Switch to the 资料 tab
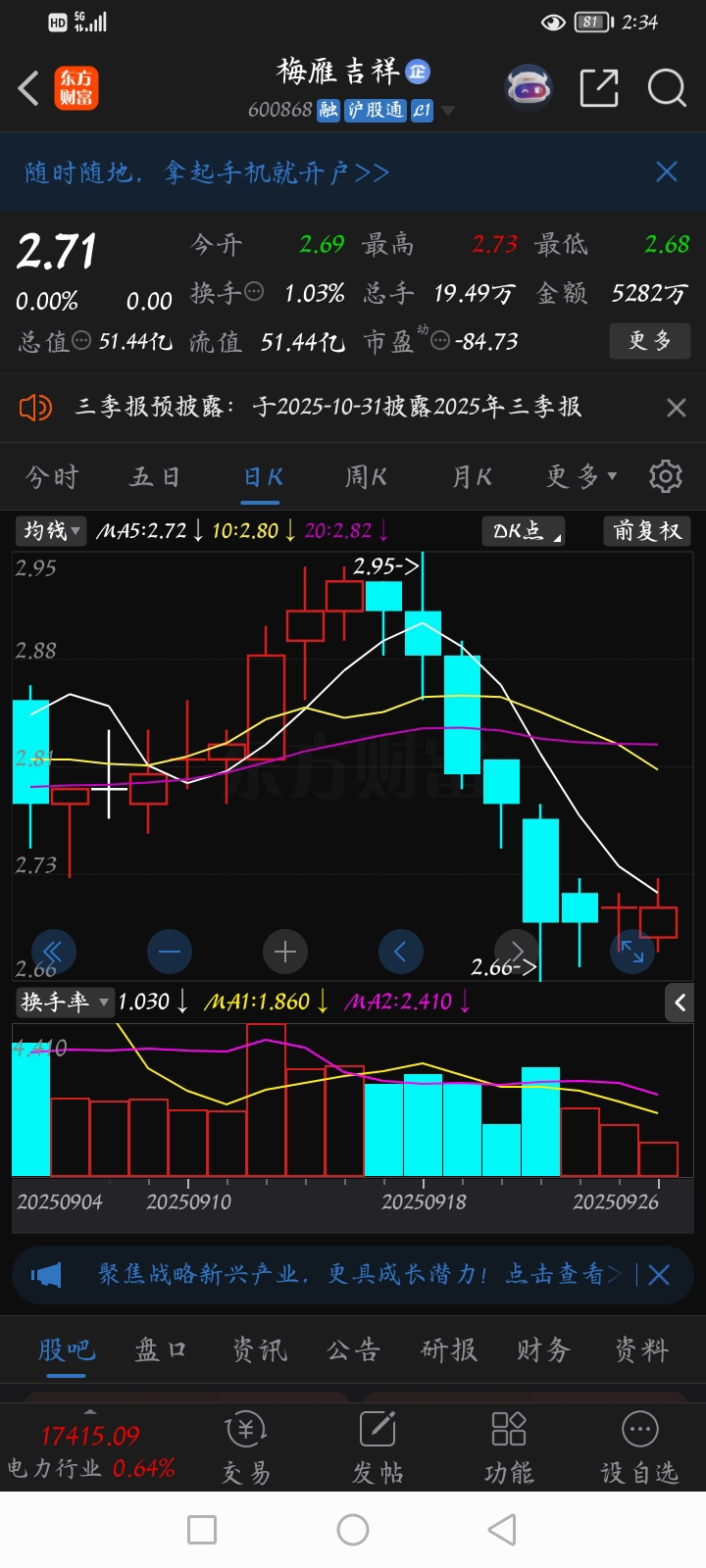The height and width of the screenshot is (1568, 706). (x=640, y=1349)
